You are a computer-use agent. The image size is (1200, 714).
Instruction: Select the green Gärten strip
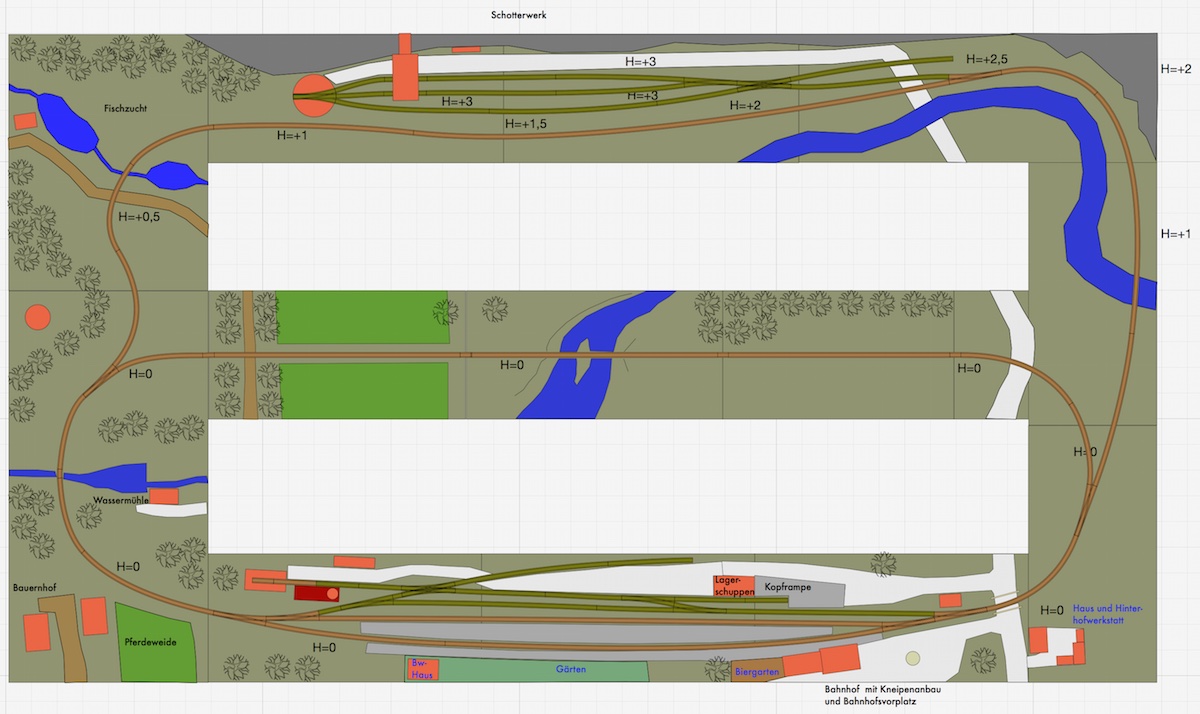[x=570, y=669]
